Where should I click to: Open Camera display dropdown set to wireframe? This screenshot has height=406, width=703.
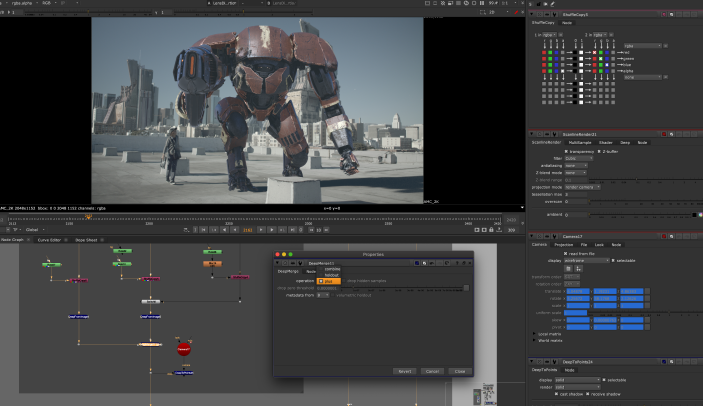click(587, 260)
